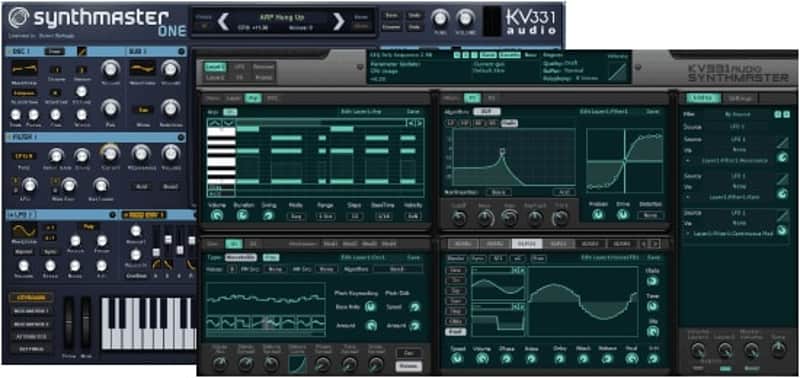The image size is (800, 378).
Task: Select LP filter type button
Action: tap(451, 123)
